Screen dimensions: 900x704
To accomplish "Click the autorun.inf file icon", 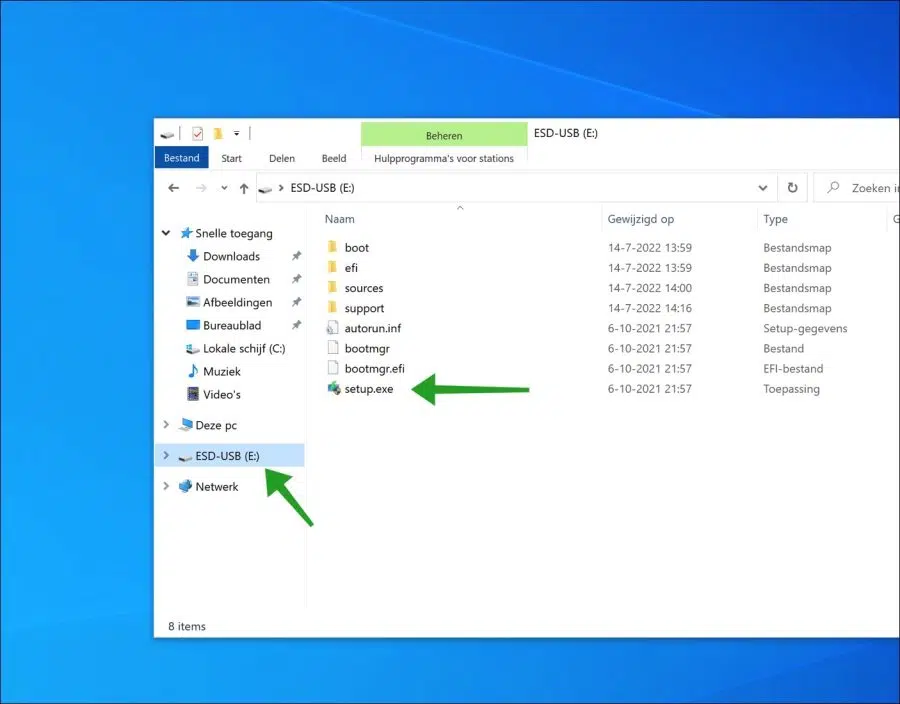I will [332, 328].
